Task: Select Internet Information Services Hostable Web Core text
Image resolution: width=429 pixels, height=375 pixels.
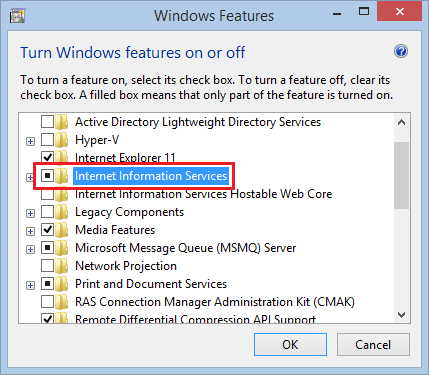Action: (x=203, y=194)
